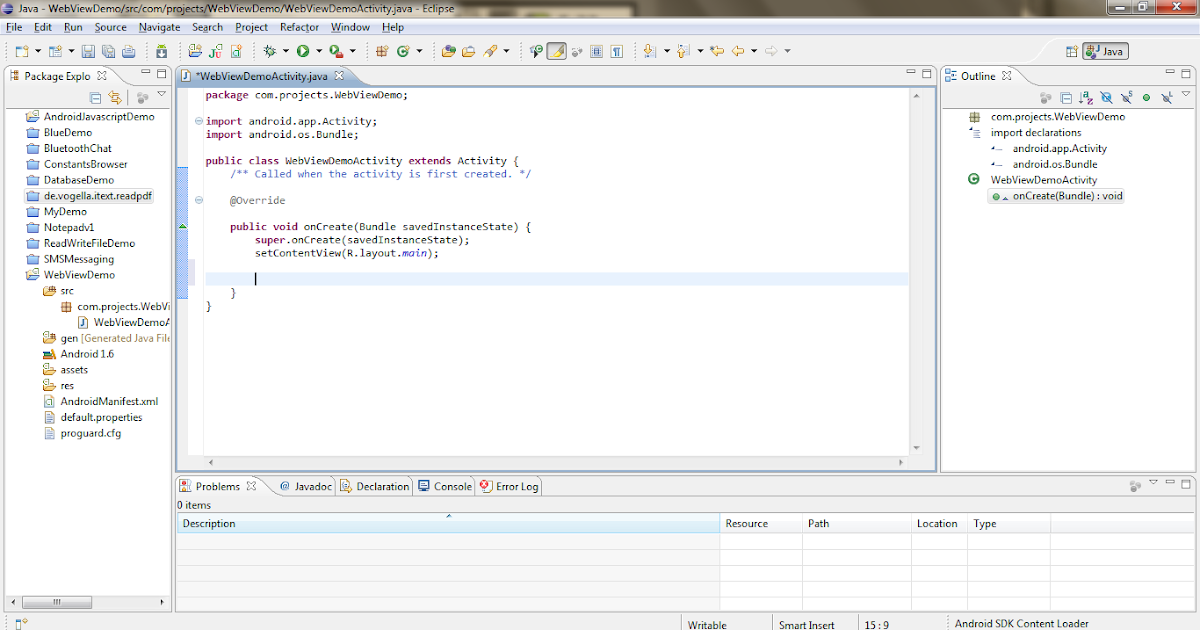The width and height of the screenshot is (1200, 630).
Task: Click the Print icon in the toolbar
Action: pos(128,51)
